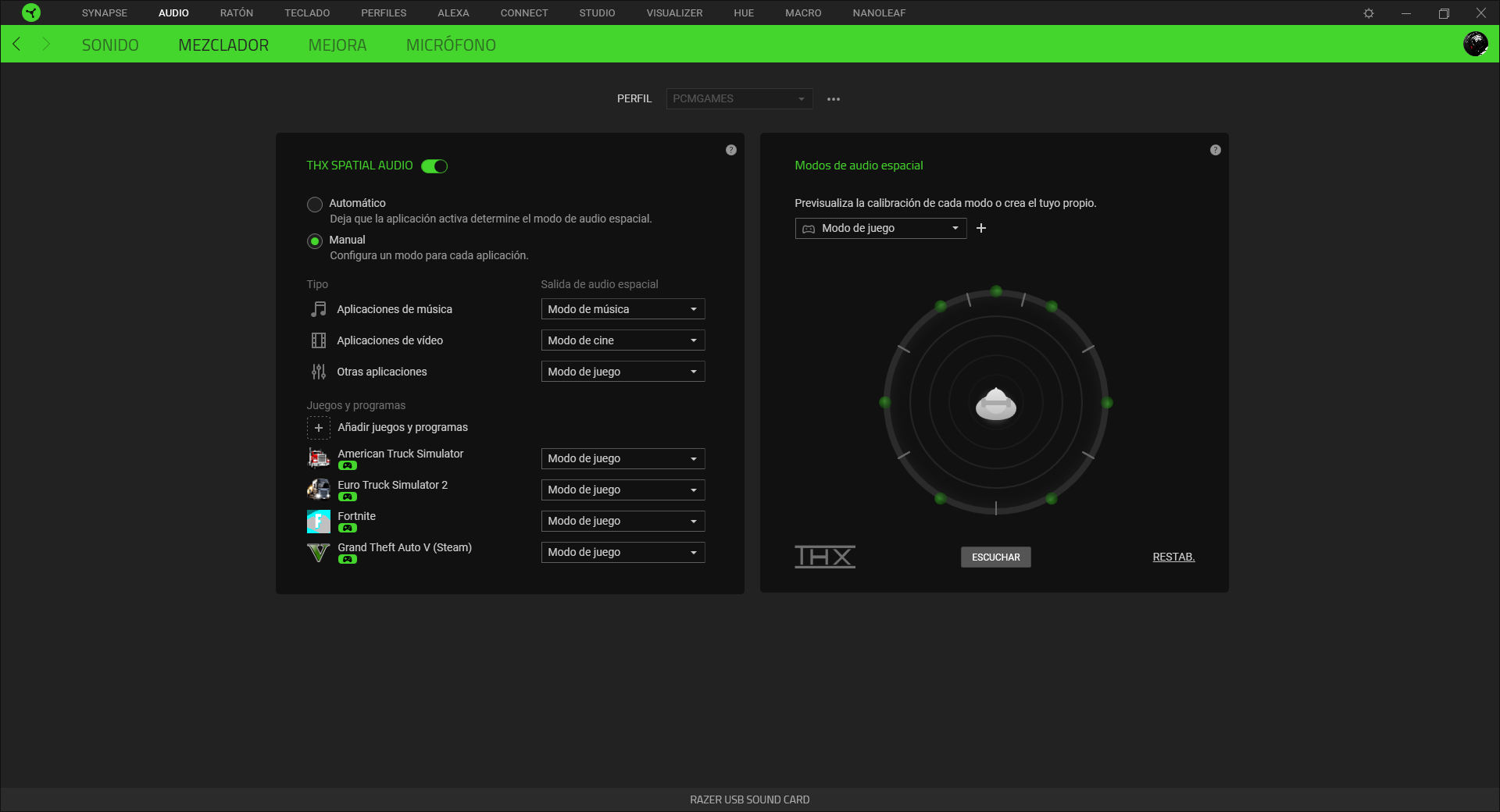Switch to the VISUALIZER tab

pyautogui.click(x=674, y=13)
